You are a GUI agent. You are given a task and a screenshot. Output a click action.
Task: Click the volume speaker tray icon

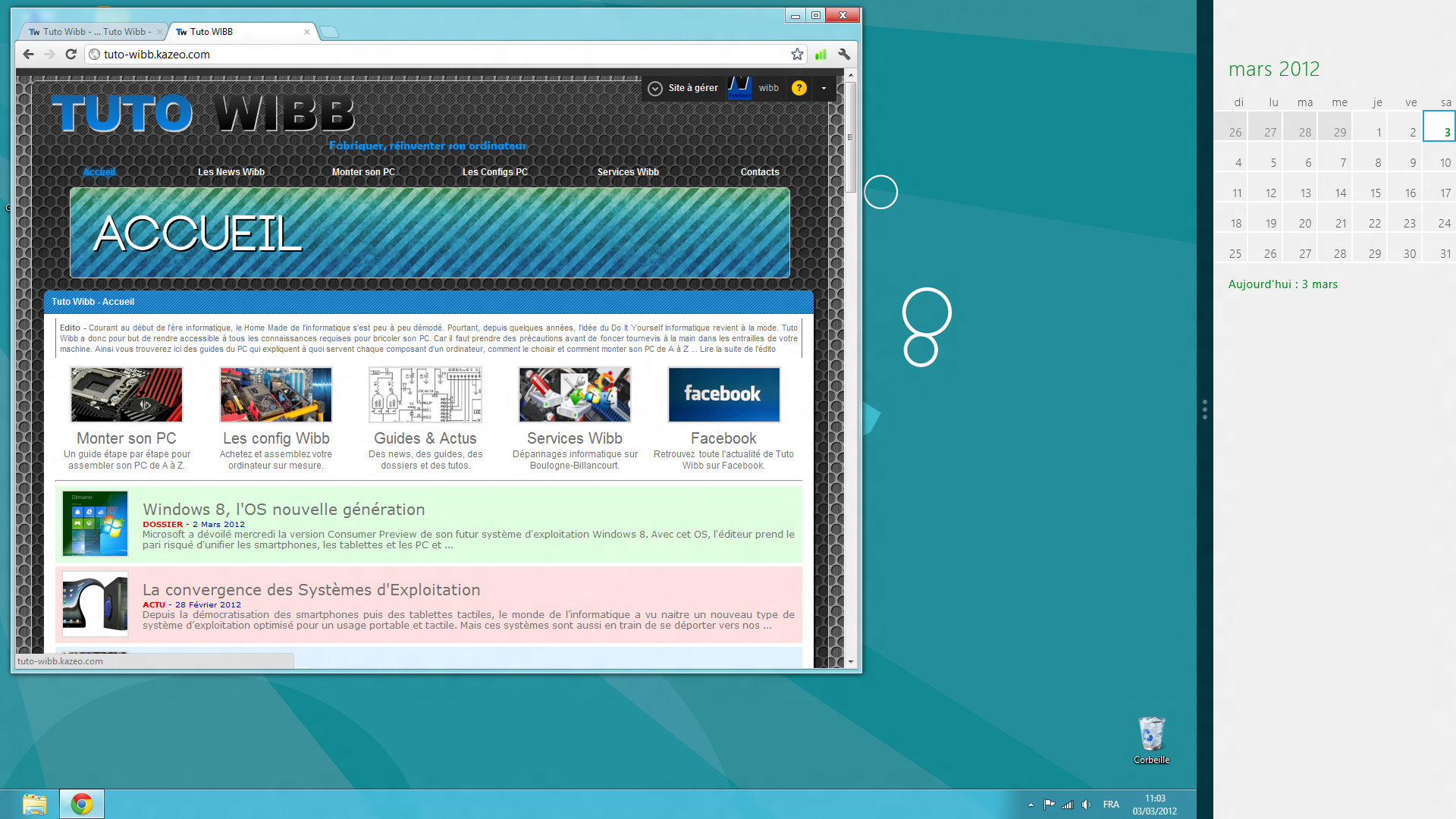pos(1086,805)
